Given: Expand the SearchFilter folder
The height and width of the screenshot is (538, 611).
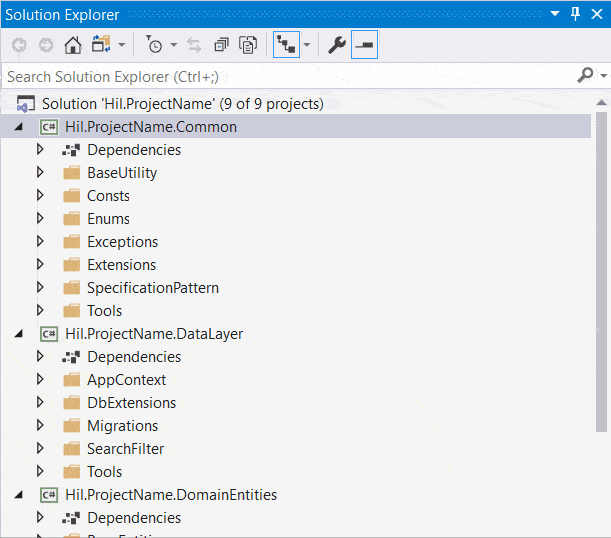Looking at the screenshot, I should tap(40, 448).
